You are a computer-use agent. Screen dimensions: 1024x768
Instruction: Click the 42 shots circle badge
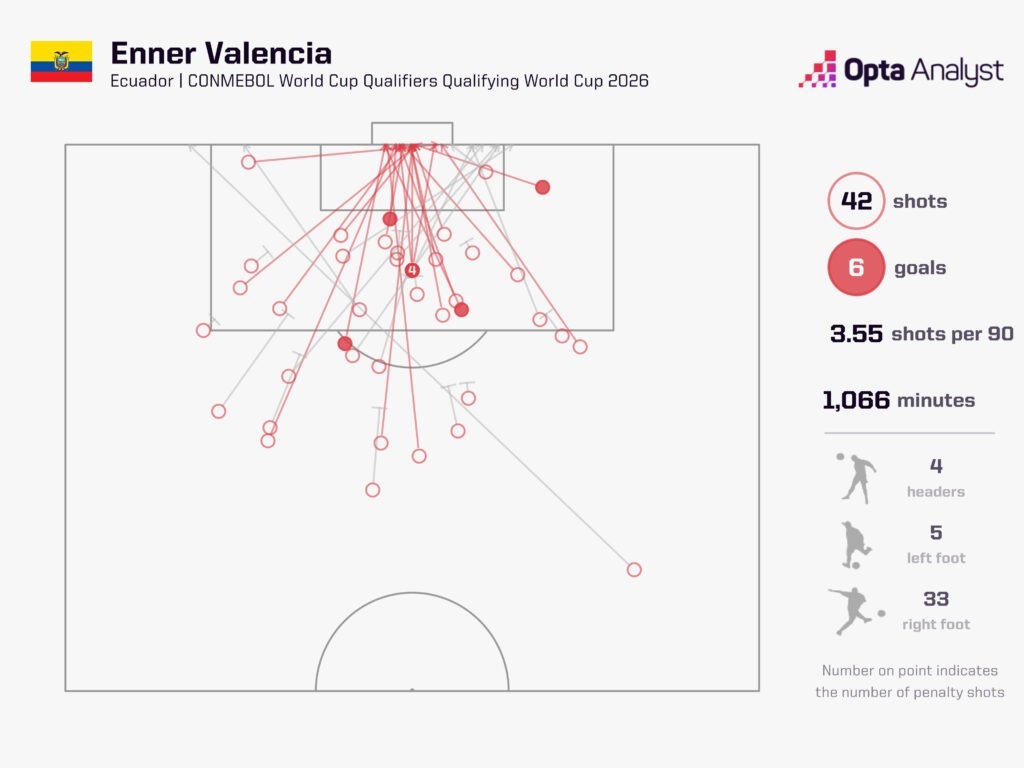(856, 201)
